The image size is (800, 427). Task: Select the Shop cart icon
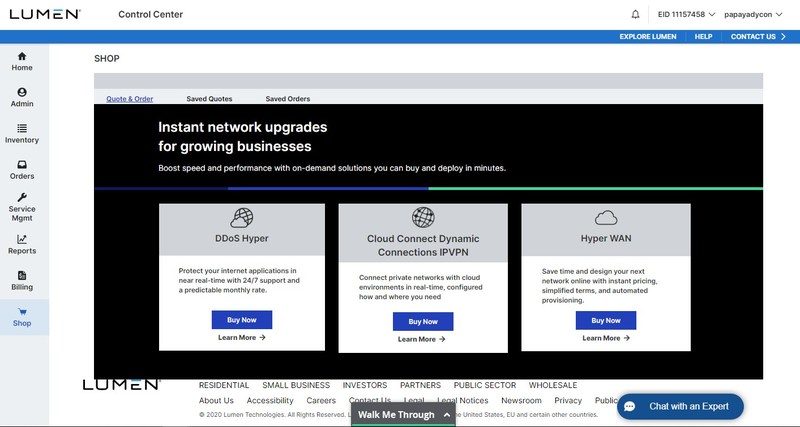point(22,312)
